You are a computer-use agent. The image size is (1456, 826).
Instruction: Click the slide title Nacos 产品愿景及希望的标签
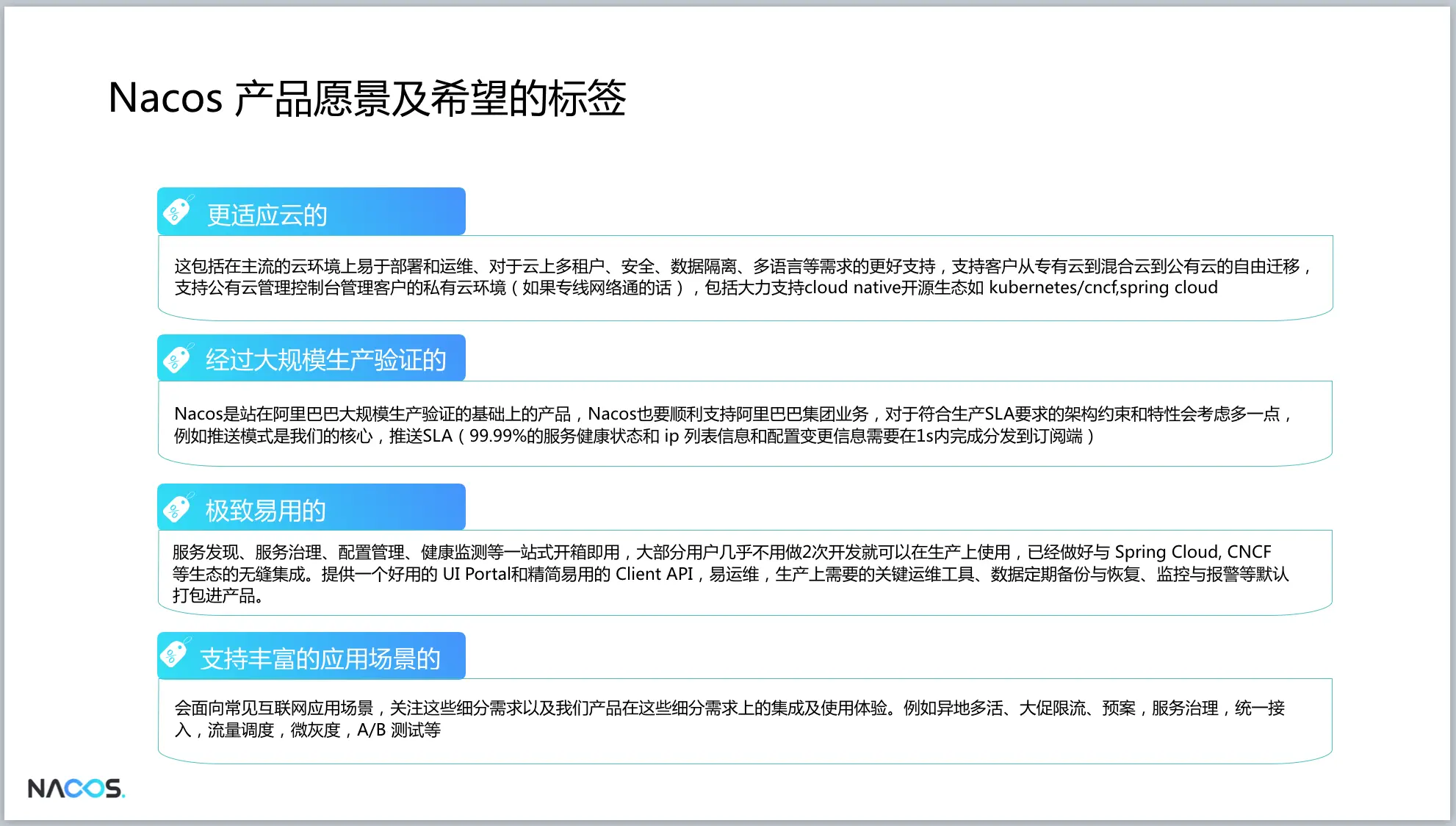[367, 98]
